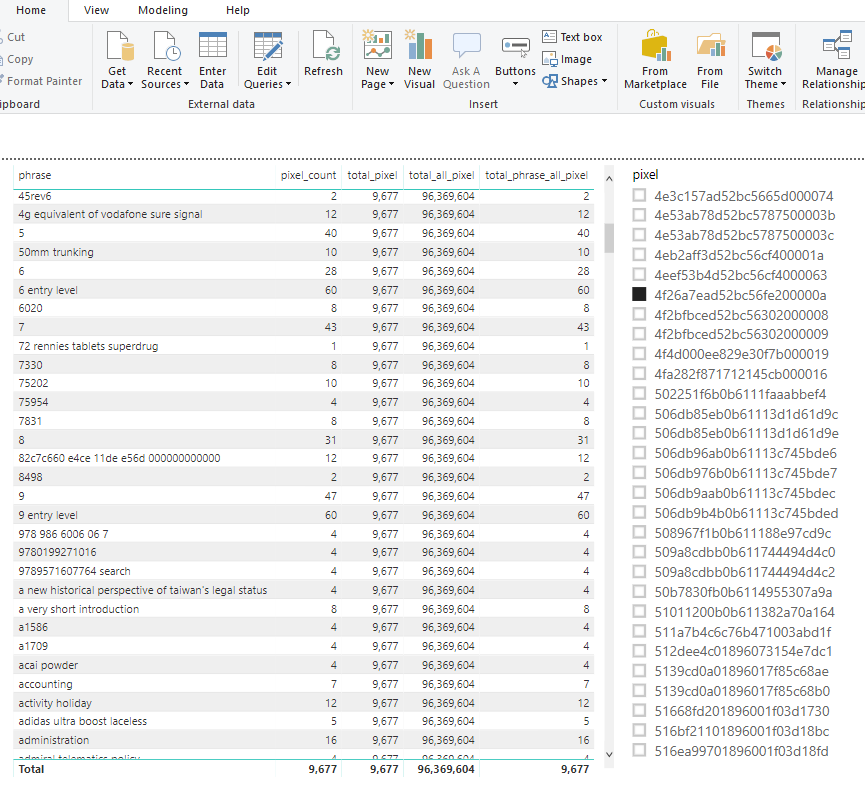Open Switch Theme icon
The image size is (865, 801).
(766, 45)
